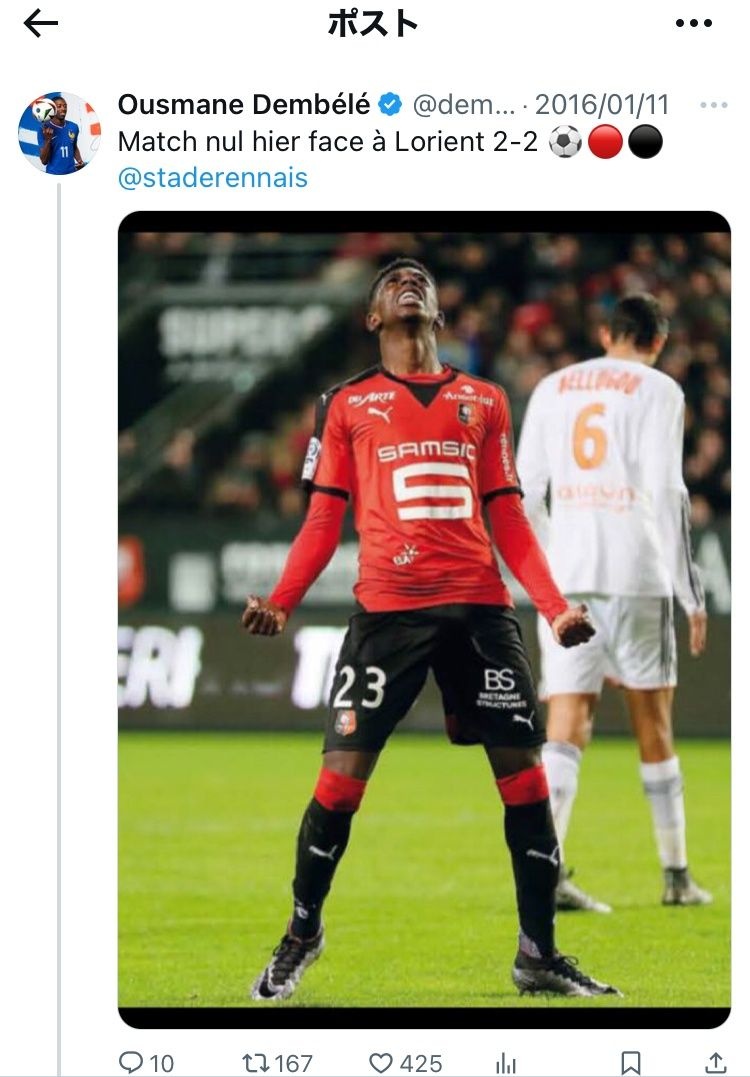Tap the 167 repost count
This screenshot has width=750, height=1077.
[294, 1063]
